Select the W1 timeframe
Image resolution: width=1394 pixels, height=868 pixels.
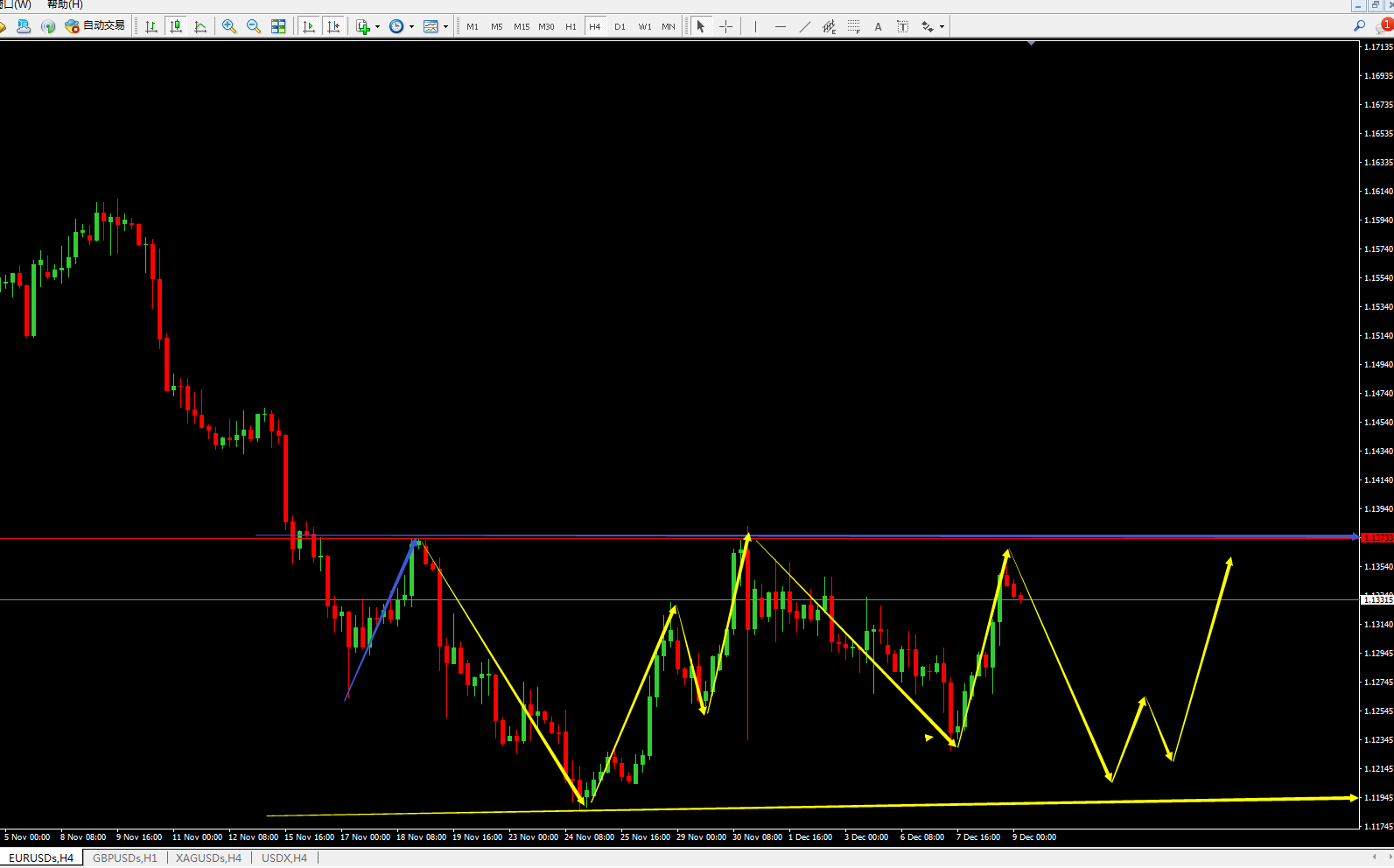(645, 26)
